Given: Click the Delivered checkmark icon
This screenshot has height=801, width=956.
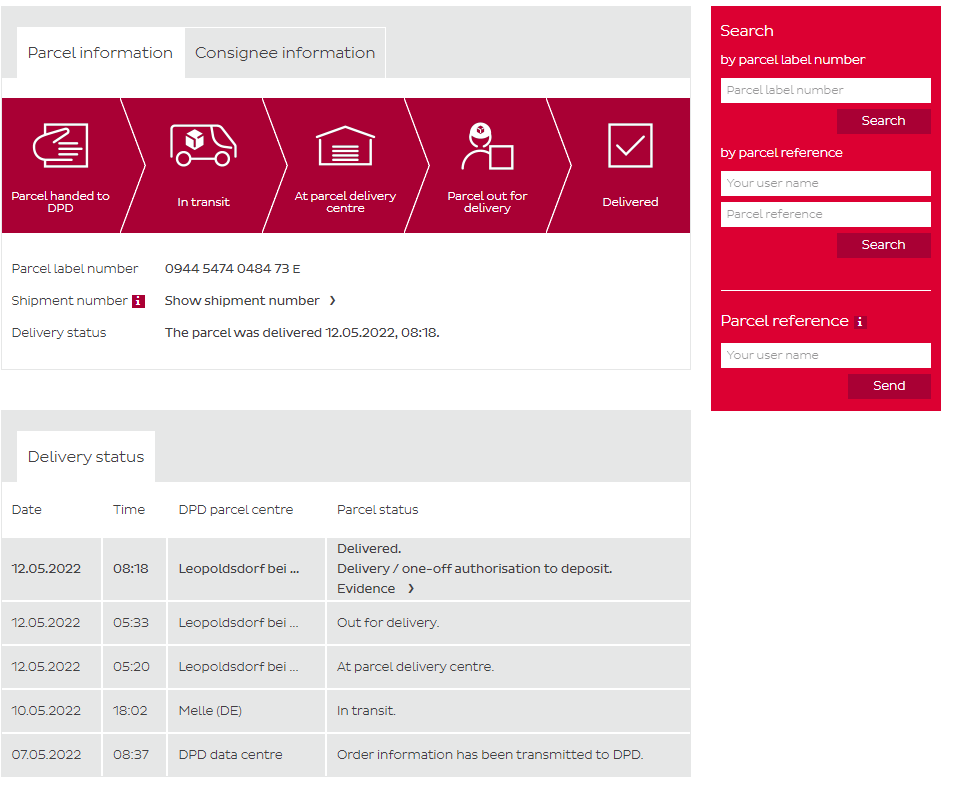Looking at the screenshot, I should (x=630, y=146).
